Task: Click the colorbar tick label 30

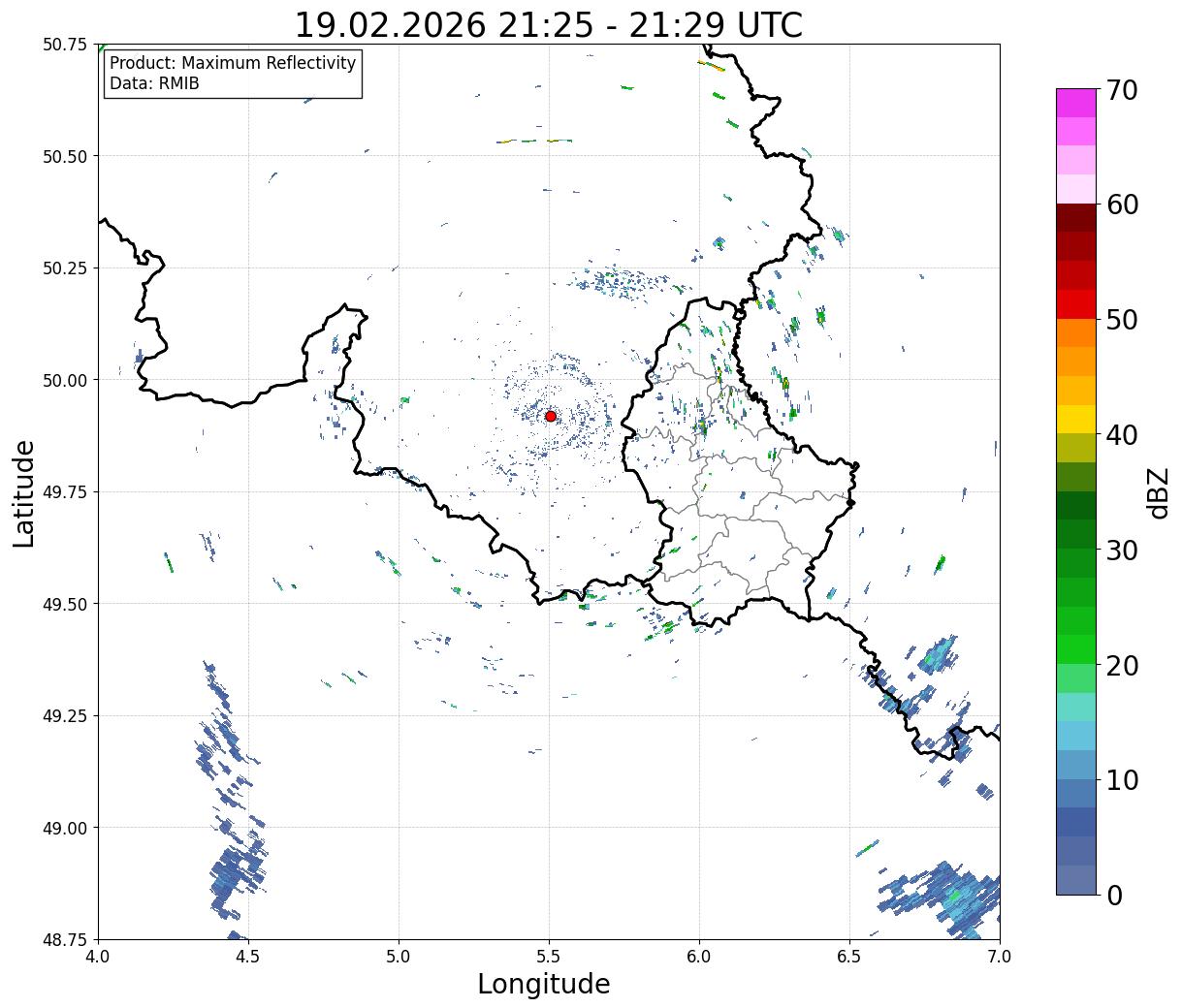Action: click(x=1123, y=550)
